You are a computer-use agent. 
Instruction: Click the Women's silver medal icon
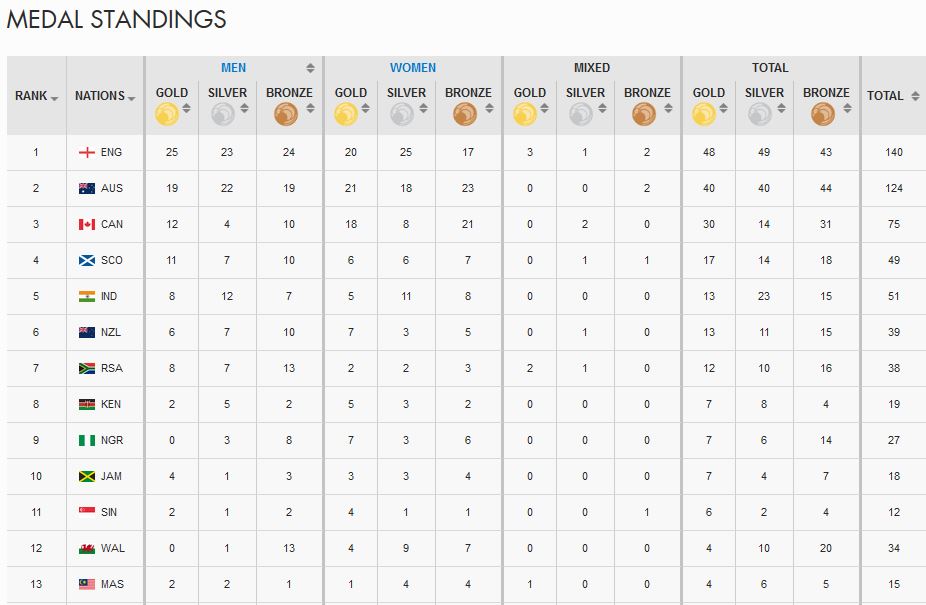pyautogui.click(x=402, y=114)
